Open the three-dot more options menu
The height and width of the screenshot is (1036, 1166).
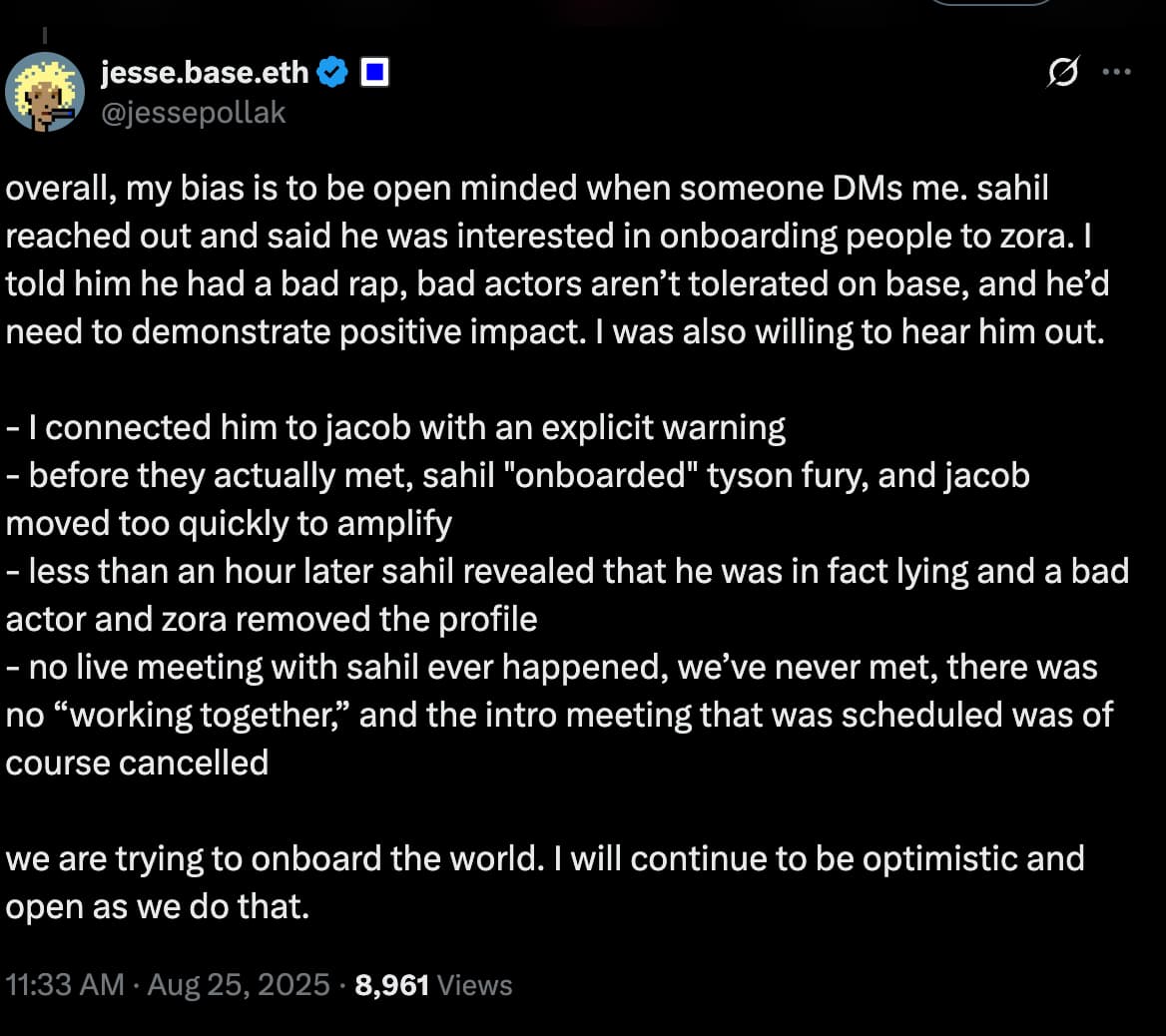tap(1116, 72)
